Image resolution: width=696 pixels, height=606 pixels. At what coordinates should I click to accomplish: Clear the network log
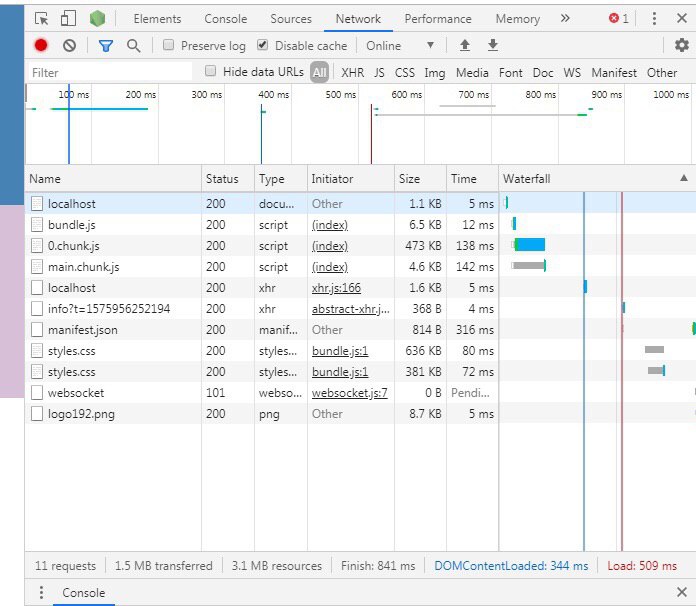pyautogui.click(x=69, y=46)
